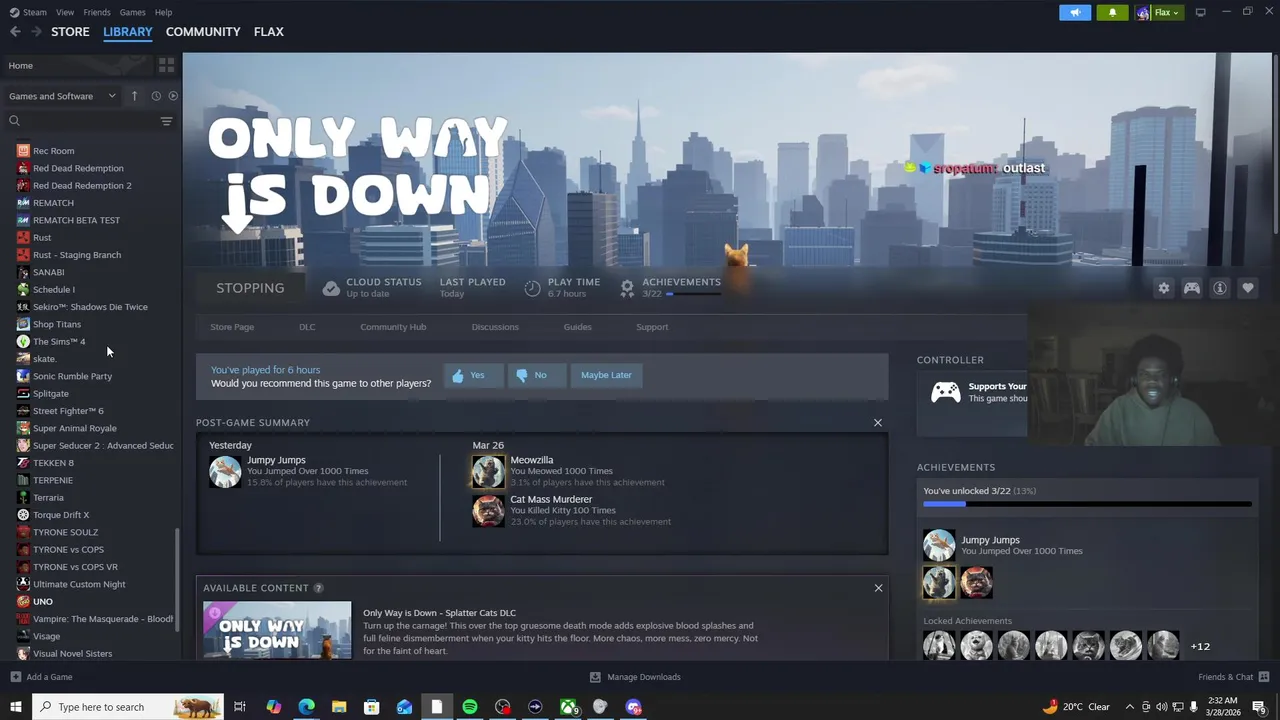The width and height of the screenshot is (1280, 720).
Task: Open the Games menu
Action: pyautogui.click(x=132, y=12)
